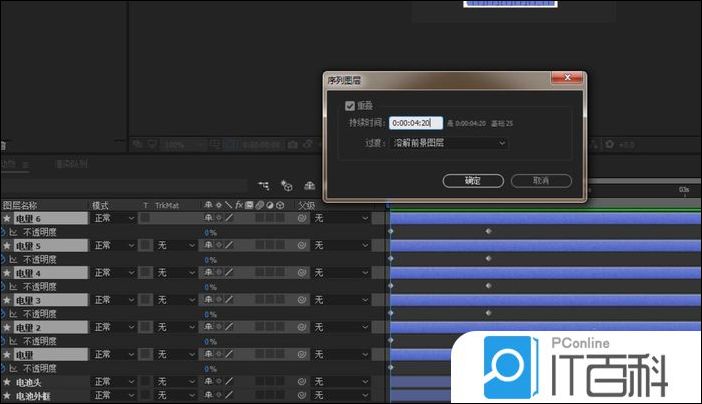
Task: Cancel the sequence layers dialog
Action: point(541,181)
